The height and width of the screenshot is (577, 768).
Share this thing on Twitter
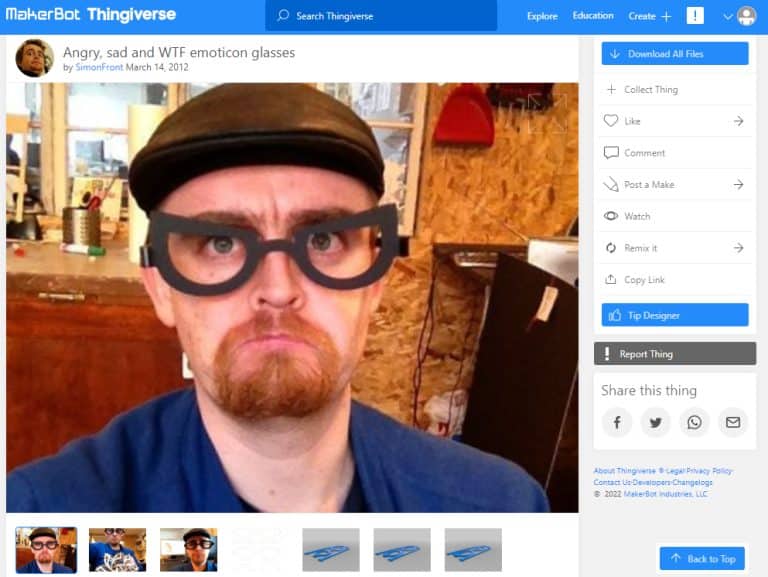pyautogui.click(x=655, y=422)
